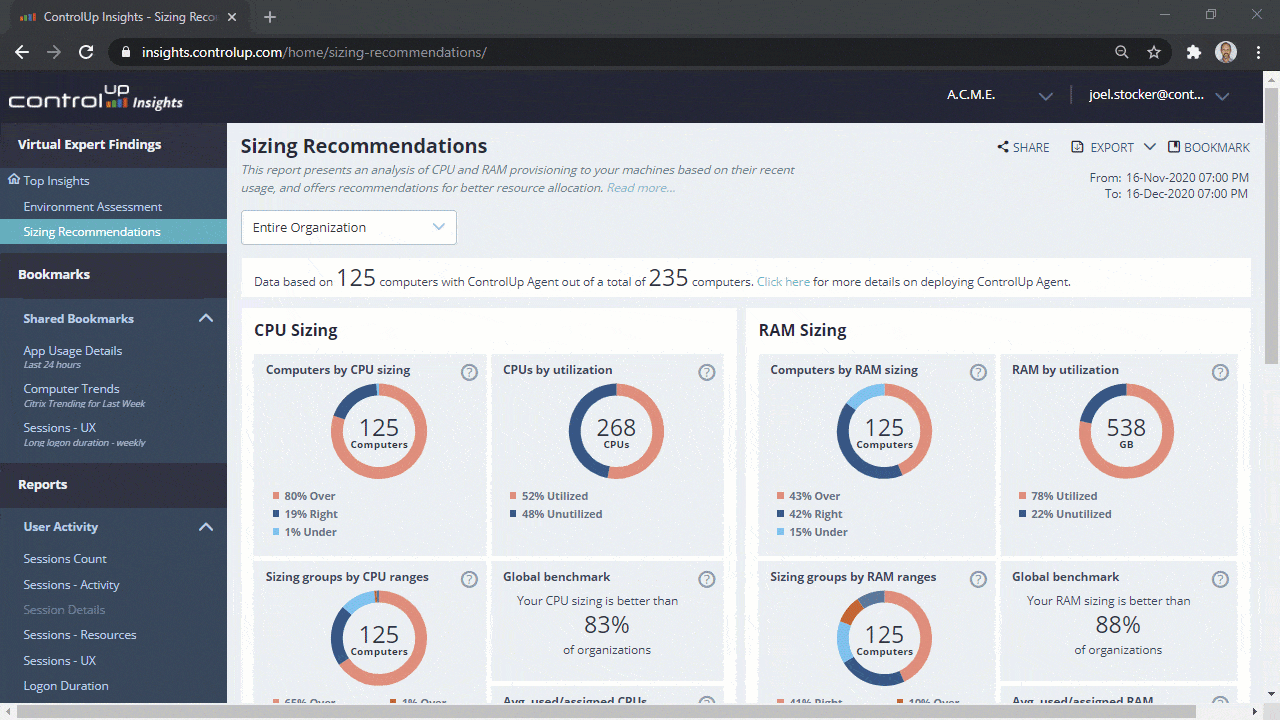Click the vertical page scrollbar
The height and width of the screenshot is (720, 1280).
point(1271,225)
